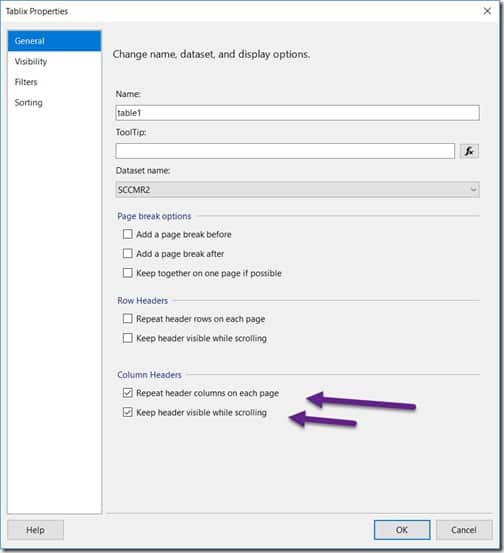
Task: Uncheck Repeat header columns on each page
Action: [128, 393]
